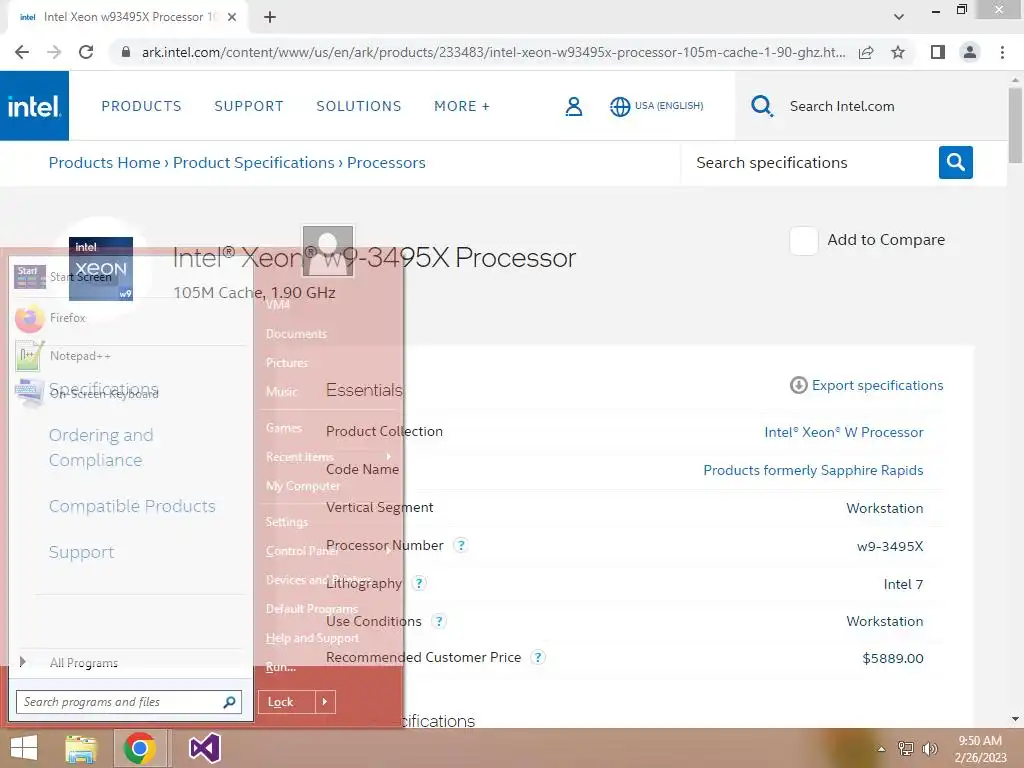Close the Intel Xeon w9-3495X tab
The height and width of the screenshot is (768, 1024).
(232, 17)
